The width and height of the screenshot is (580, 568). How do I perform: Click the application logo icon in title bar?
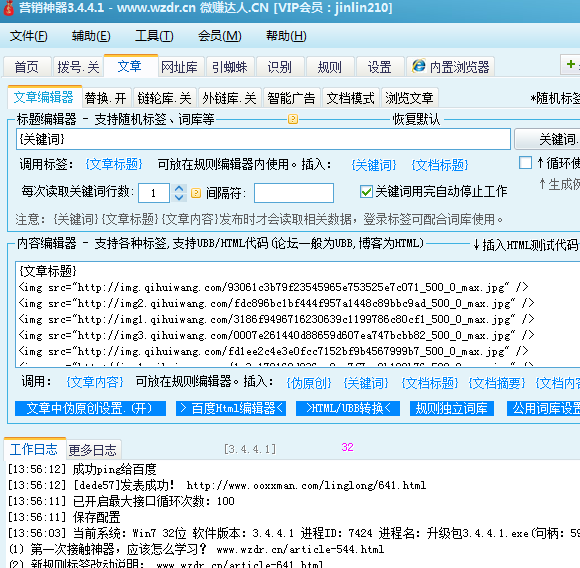click(8, 8)
